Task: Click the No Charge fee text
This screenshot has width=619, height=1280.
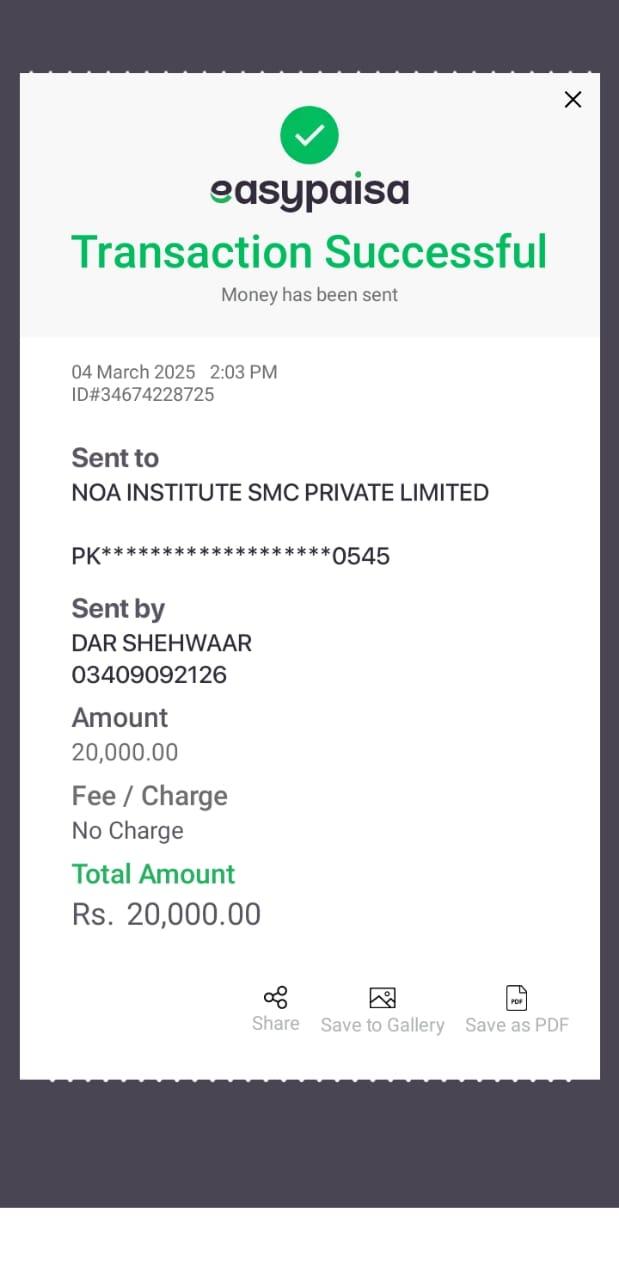Action: tap(127, 831)
